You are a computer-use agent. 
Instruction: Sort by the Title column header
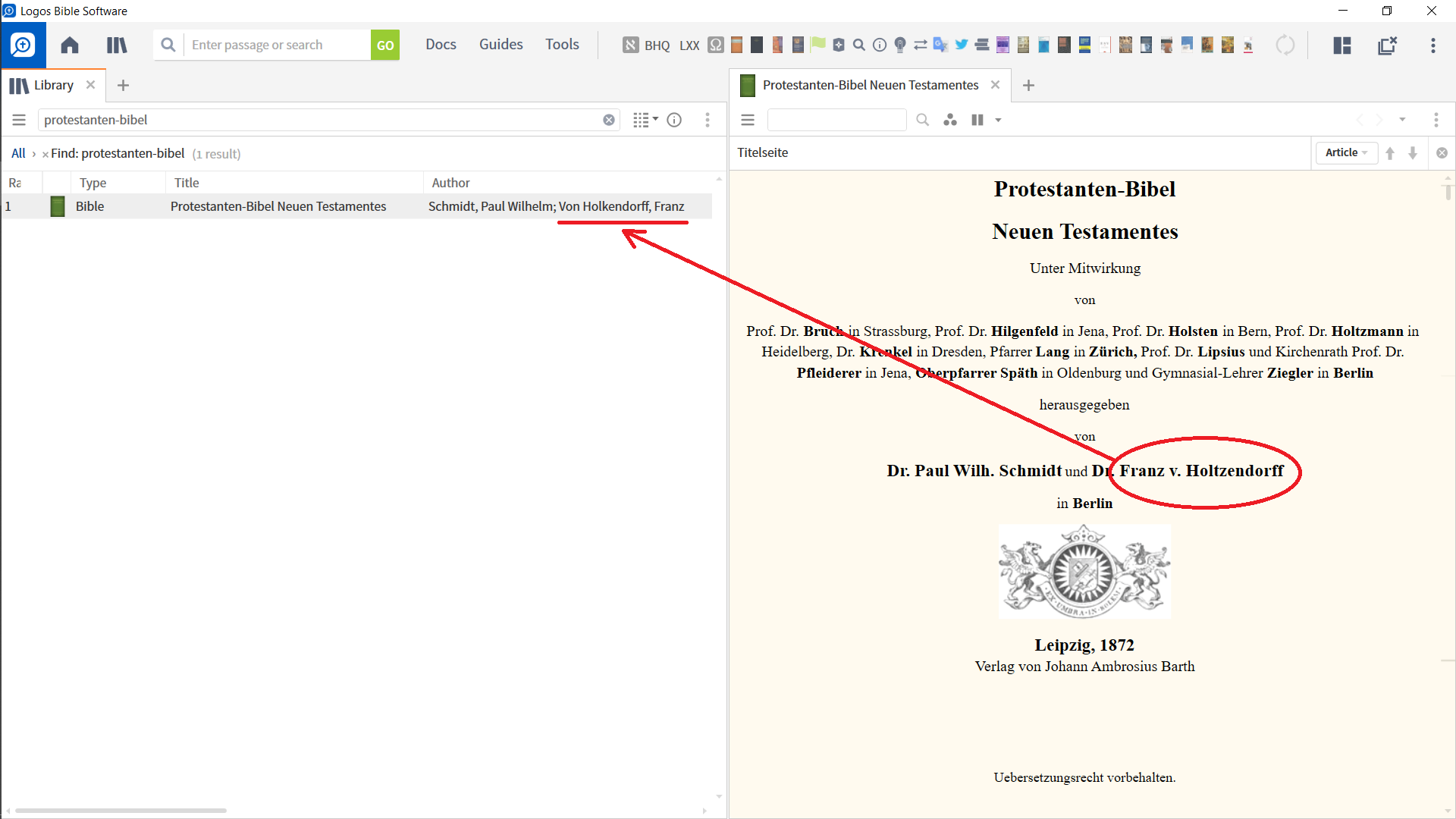[x=187, y=183]
